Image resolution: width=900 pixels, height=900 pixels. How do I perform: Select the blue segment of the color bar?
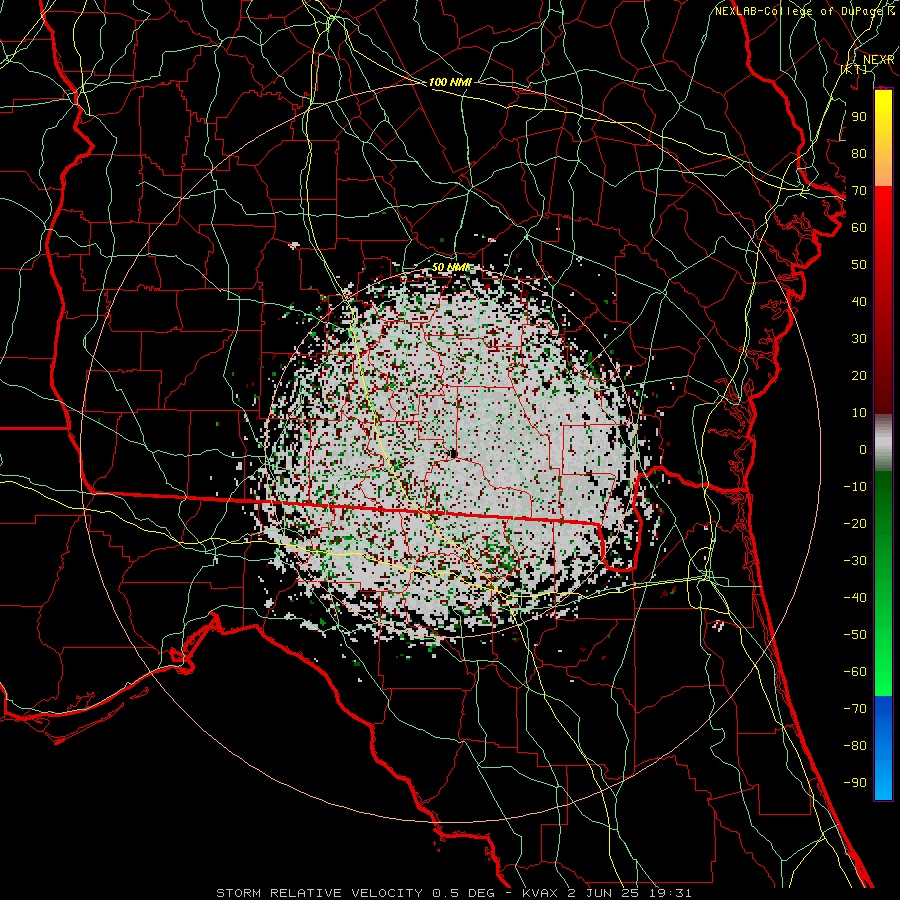pyautogui.click(x=883, y=748)
